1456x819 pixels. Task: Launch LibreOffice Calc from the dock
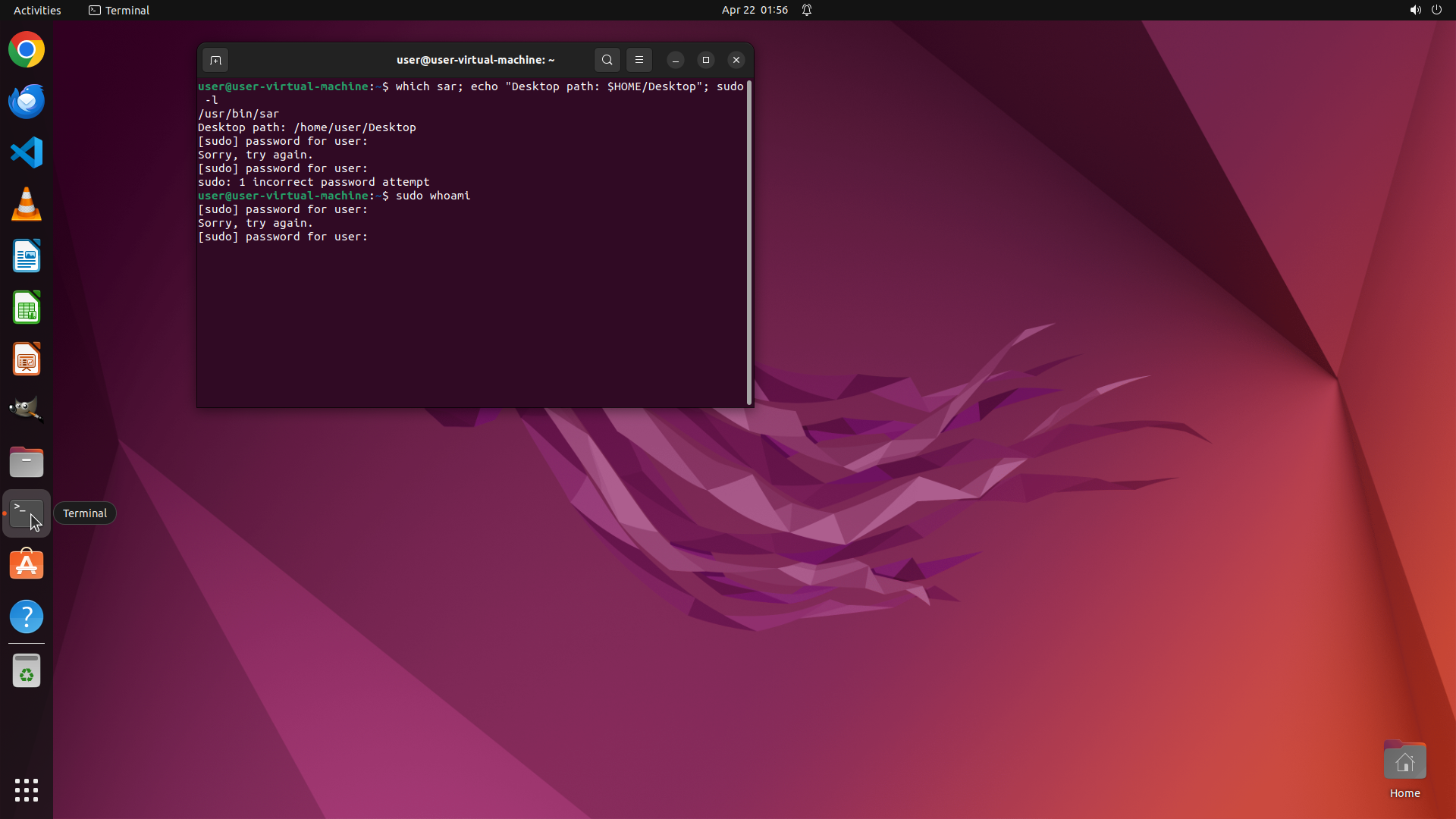pos(27,308)
